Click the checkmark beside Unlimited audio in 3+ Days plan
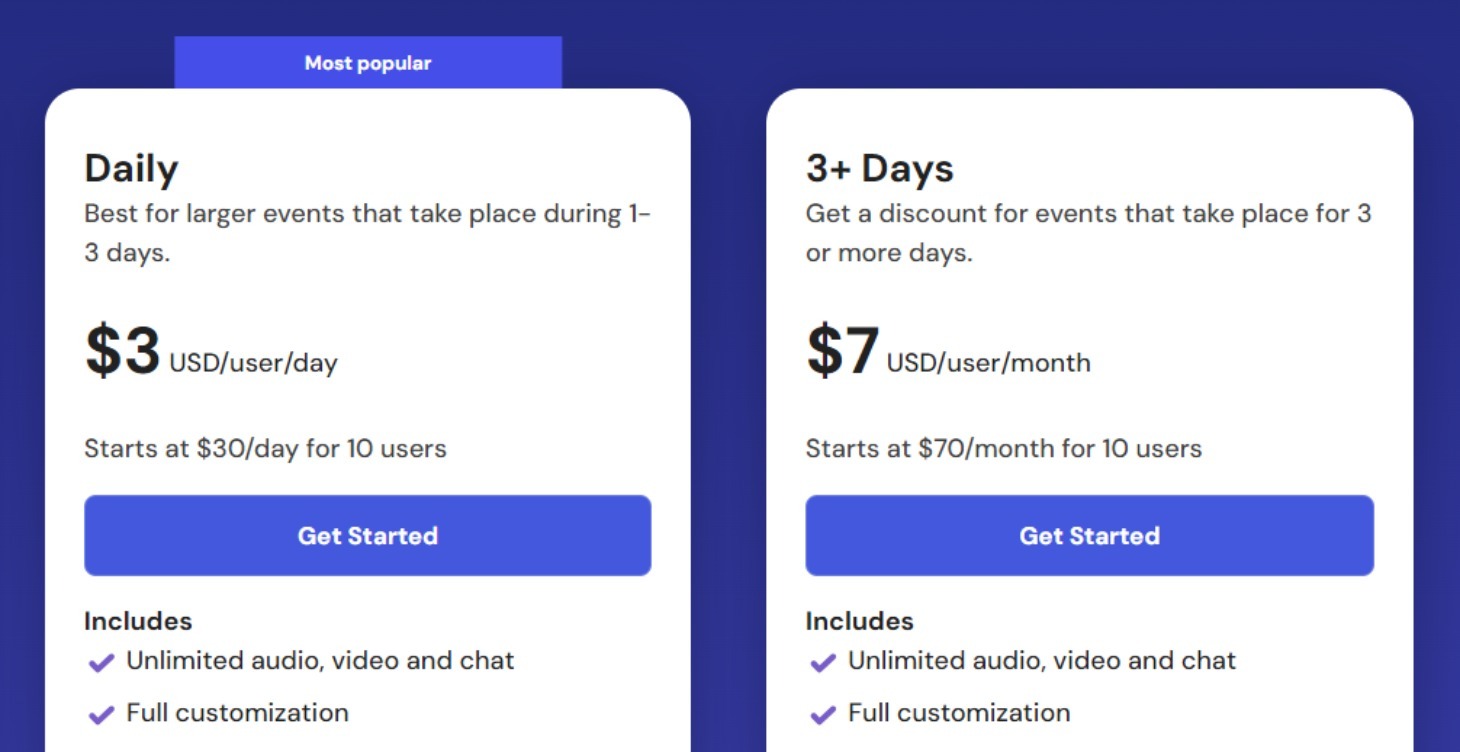 tap(823, 662)
